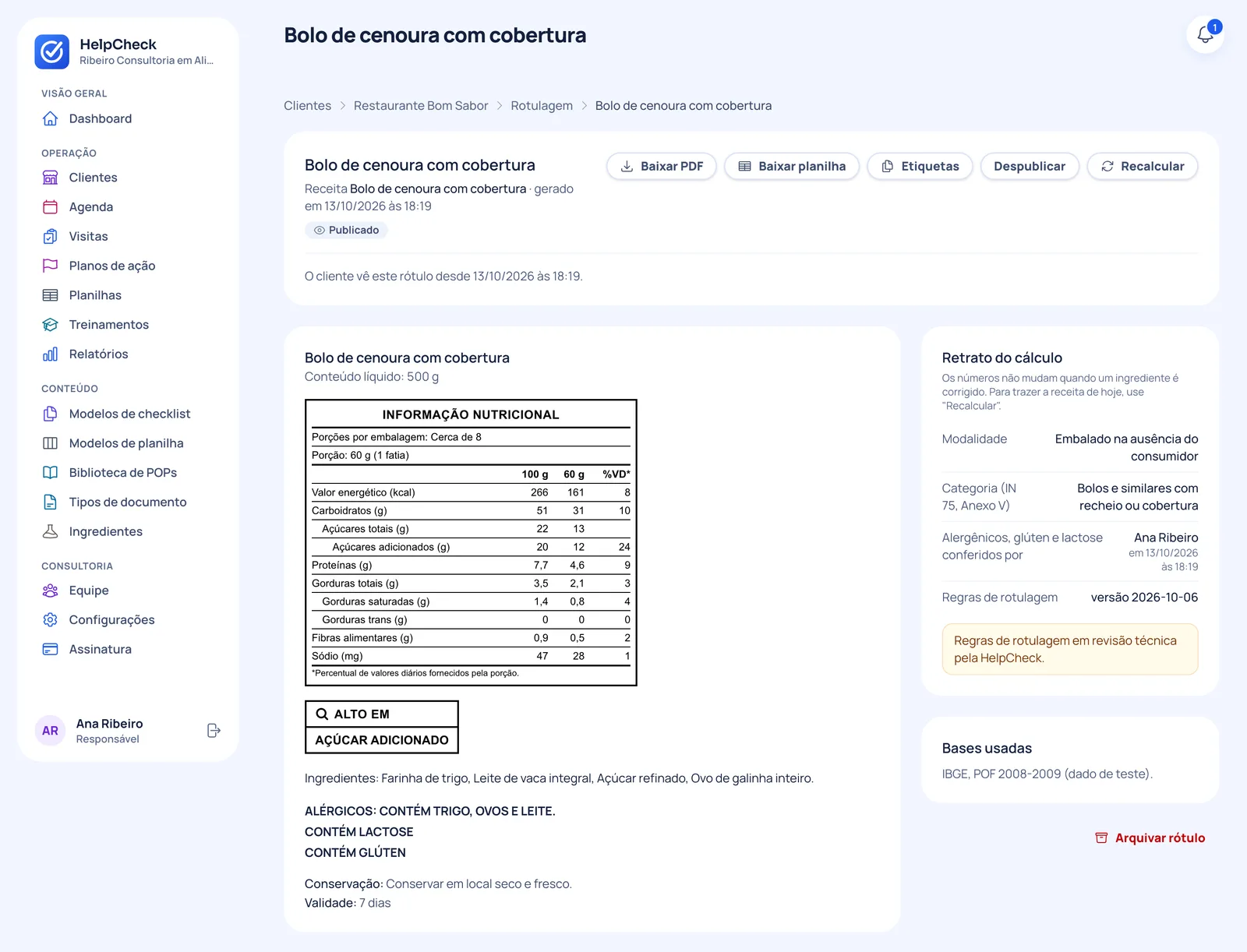Open the Rotulagem breadcrumb link

coord(542,106)
